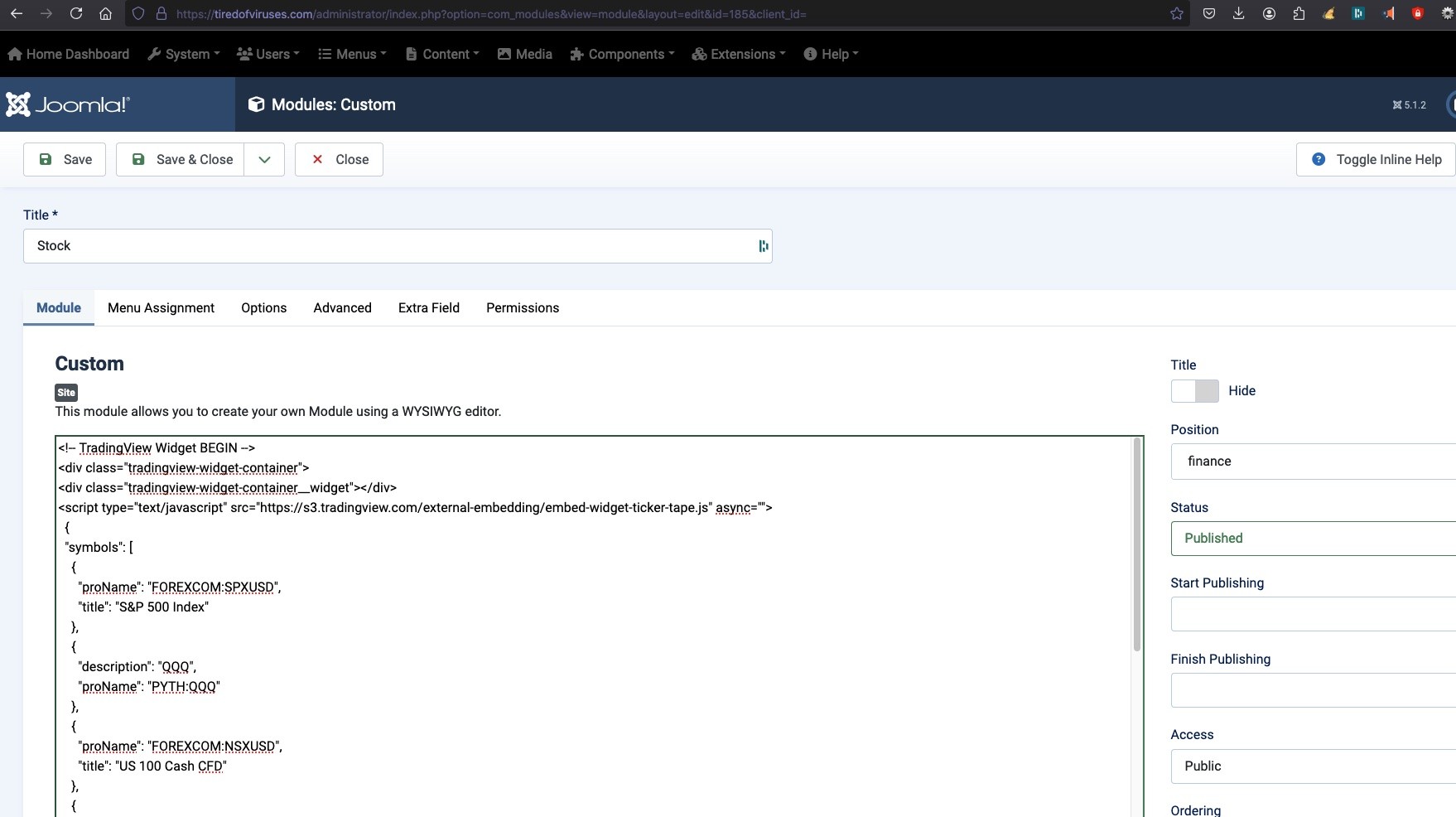The width and height of the screenshot is (1456, 817).
Task: Click the cube icon beside Modules: Custom
Action: pos(256,104)
